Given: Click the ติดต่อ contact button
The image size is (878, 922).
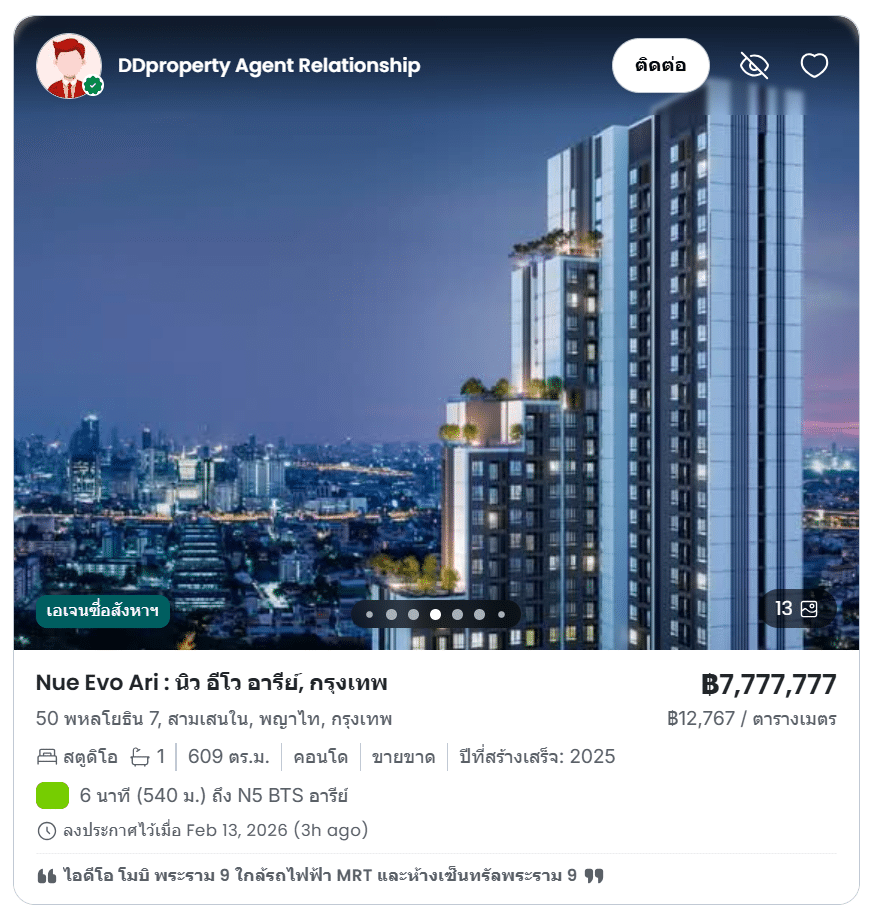Looking at the screenshot, I should click(660, 65).
